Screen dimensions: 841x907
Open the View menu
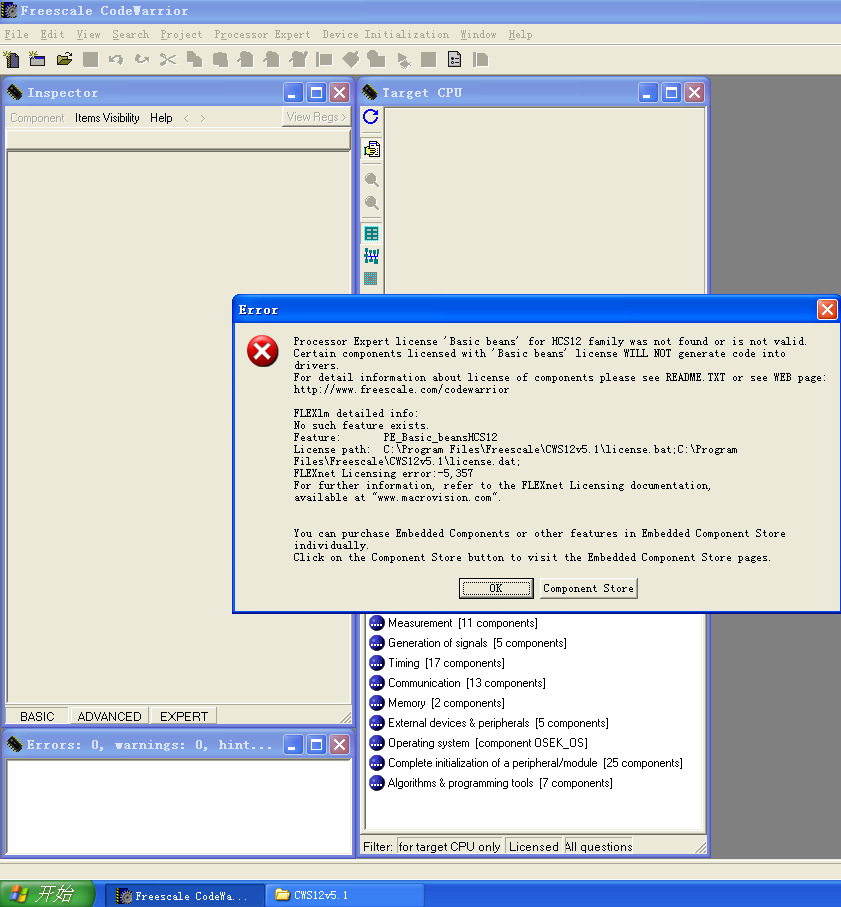(x=88, y=35)
